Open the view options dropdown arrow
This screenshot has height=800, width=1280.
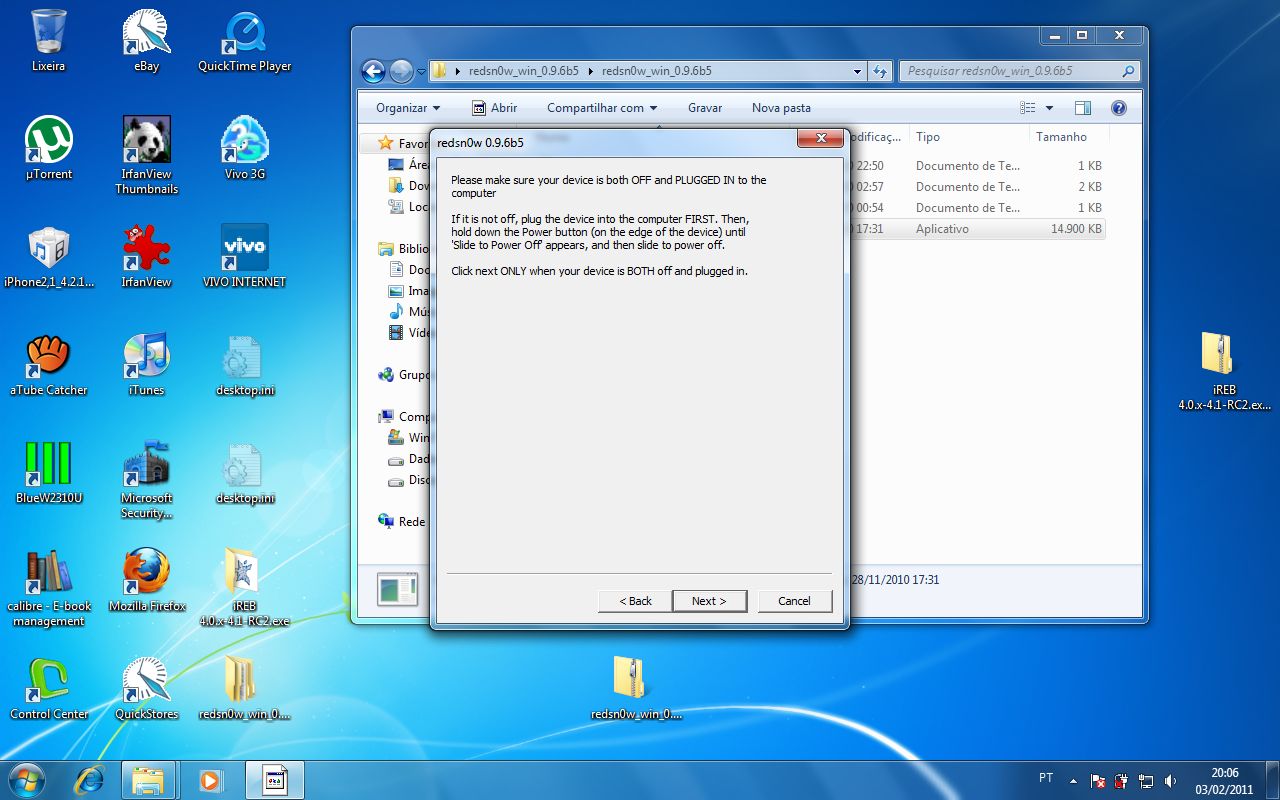(1049, 108)
